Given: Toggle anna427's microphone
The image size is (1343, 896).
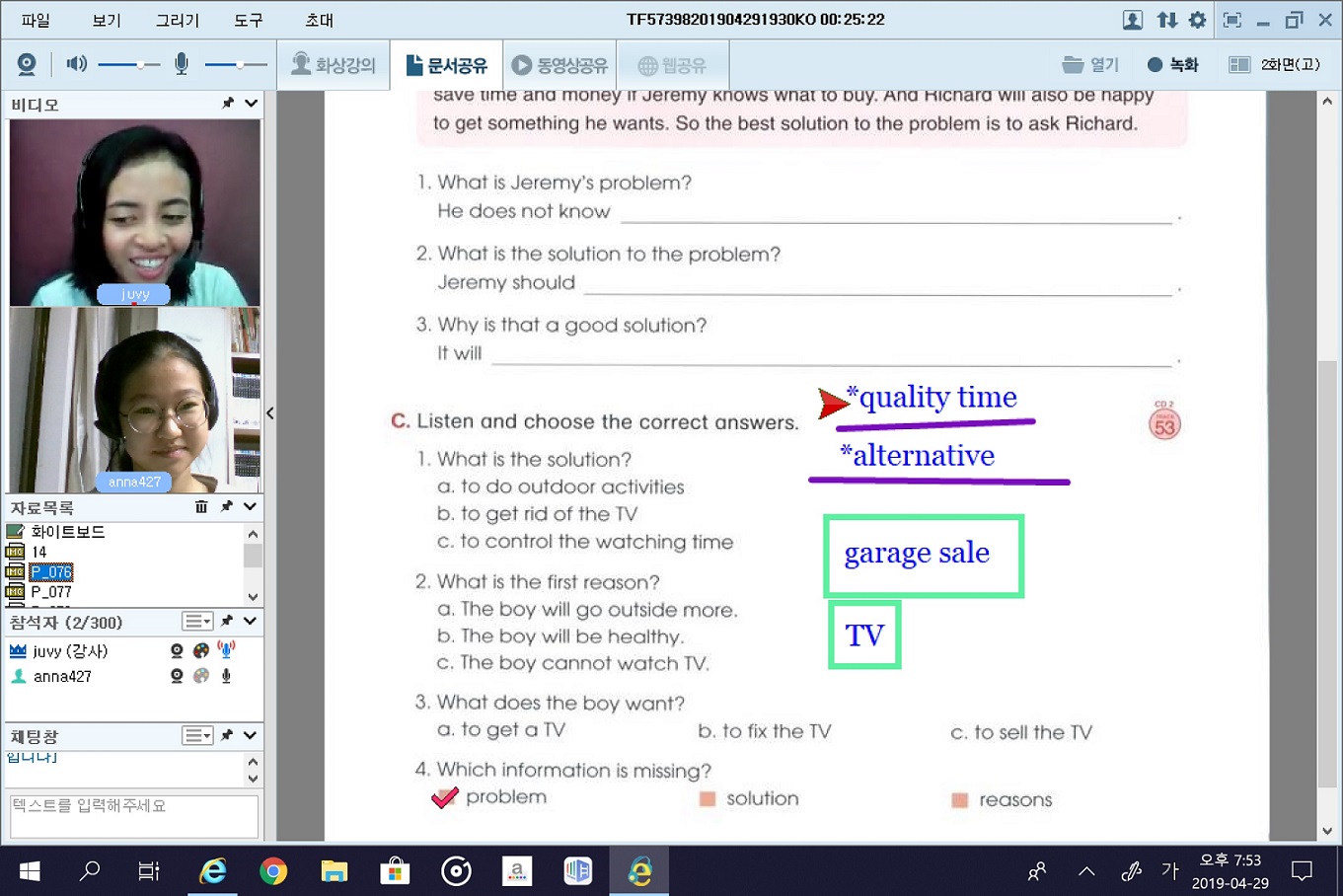Looking at the screenshot, I should [226, 676].
